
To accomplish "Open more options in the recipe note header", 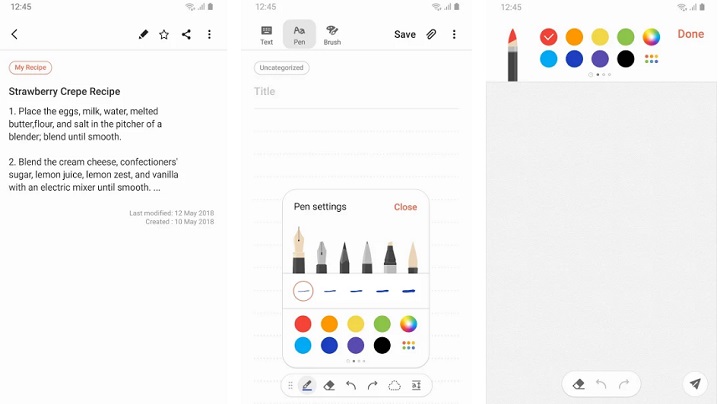I will [x=209, y=34].
